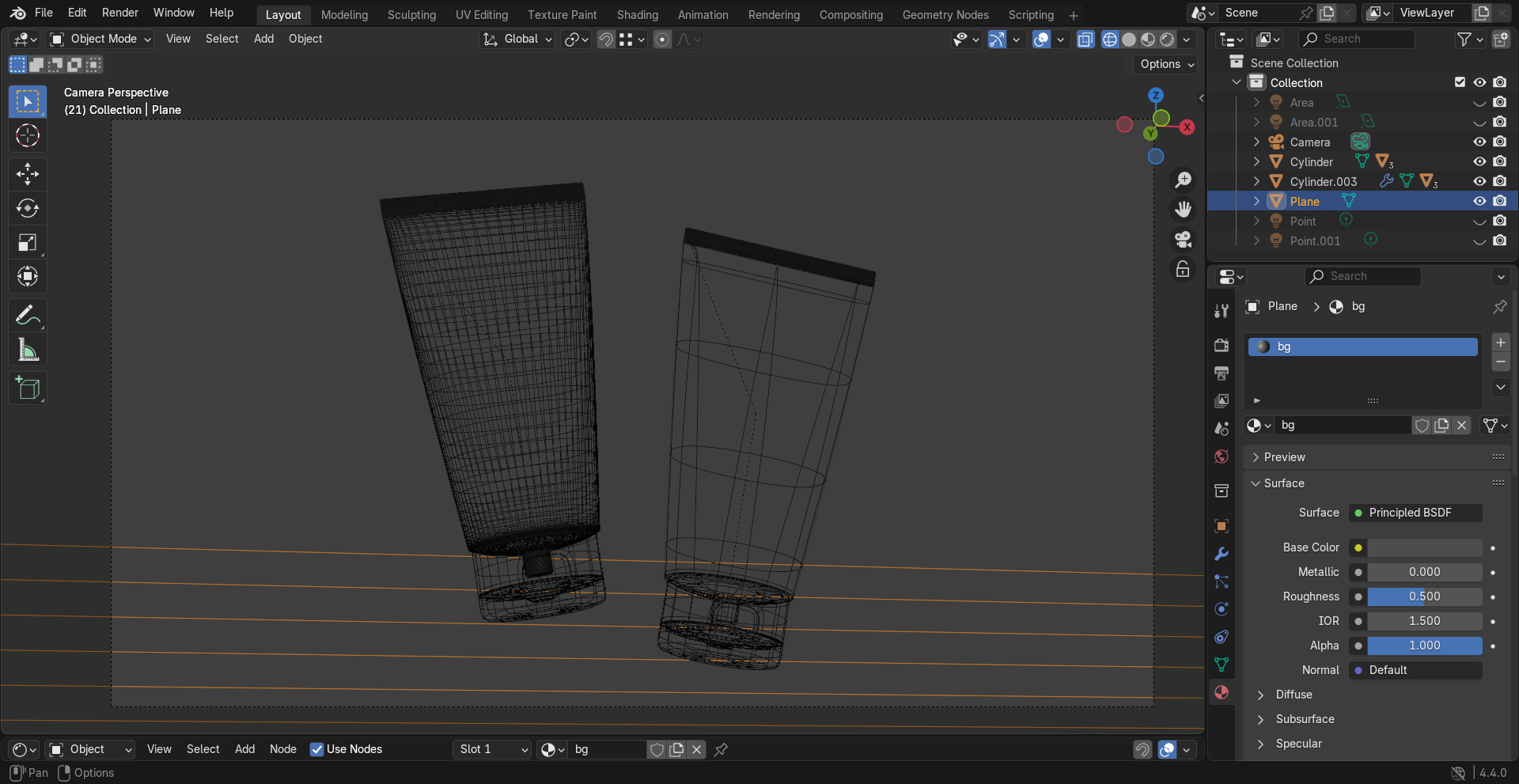The height and width of the screenshot is (784, 1519).
Task: Choose the Annotate tool
Action: [28, 316]
